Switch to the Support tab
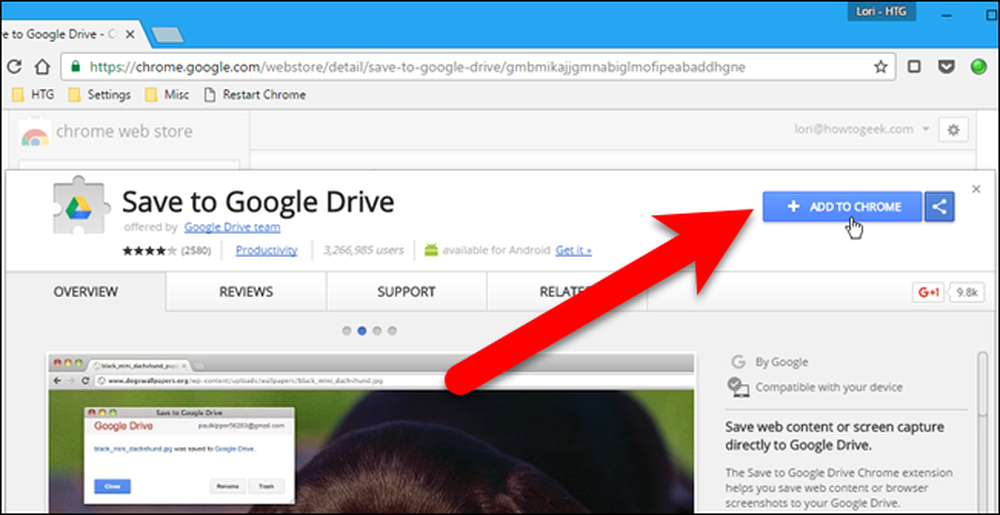The image size is (1000, 515). (406, 292)
